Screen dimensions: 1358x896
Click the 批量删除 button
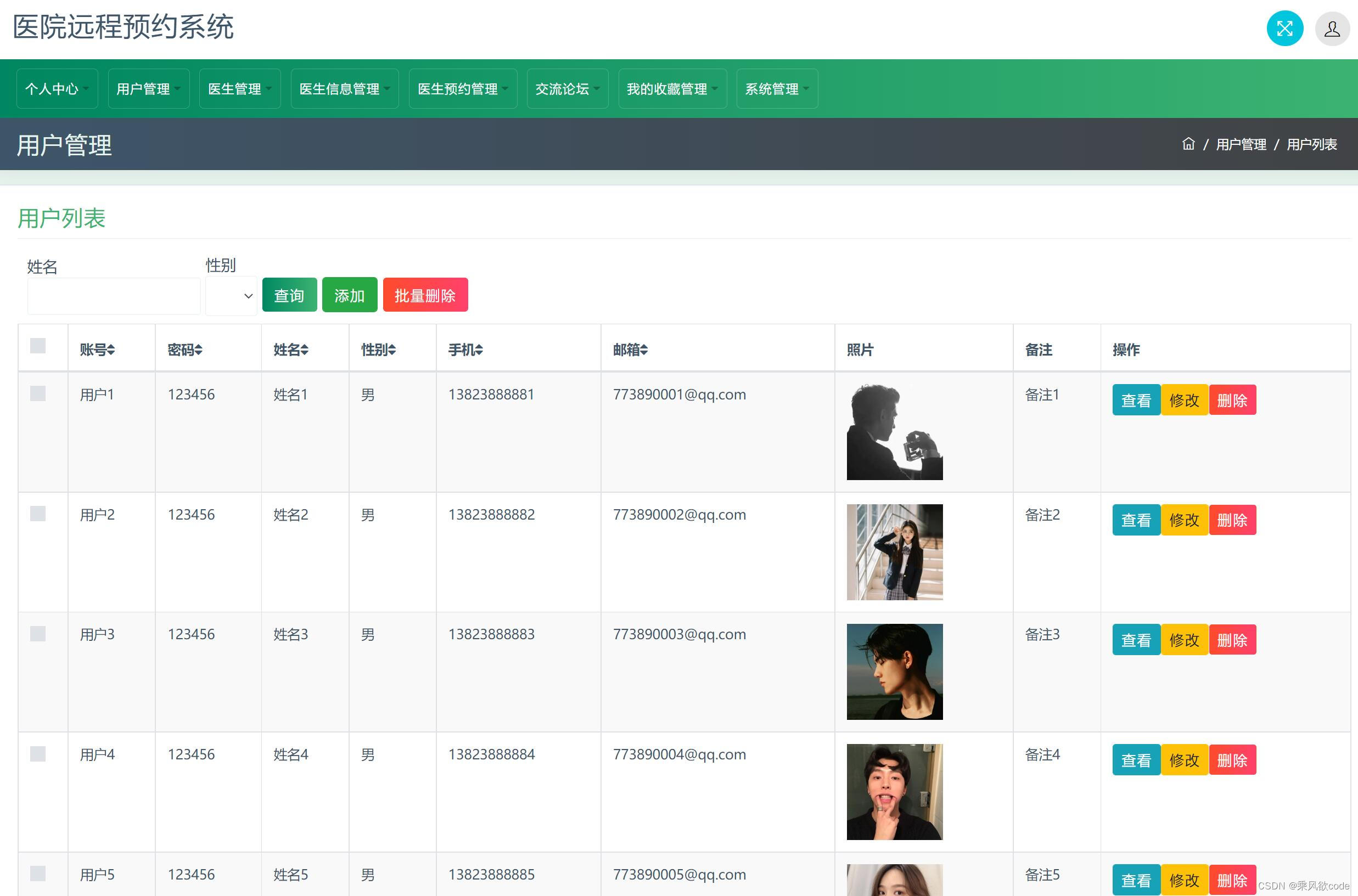coord(425,295)
